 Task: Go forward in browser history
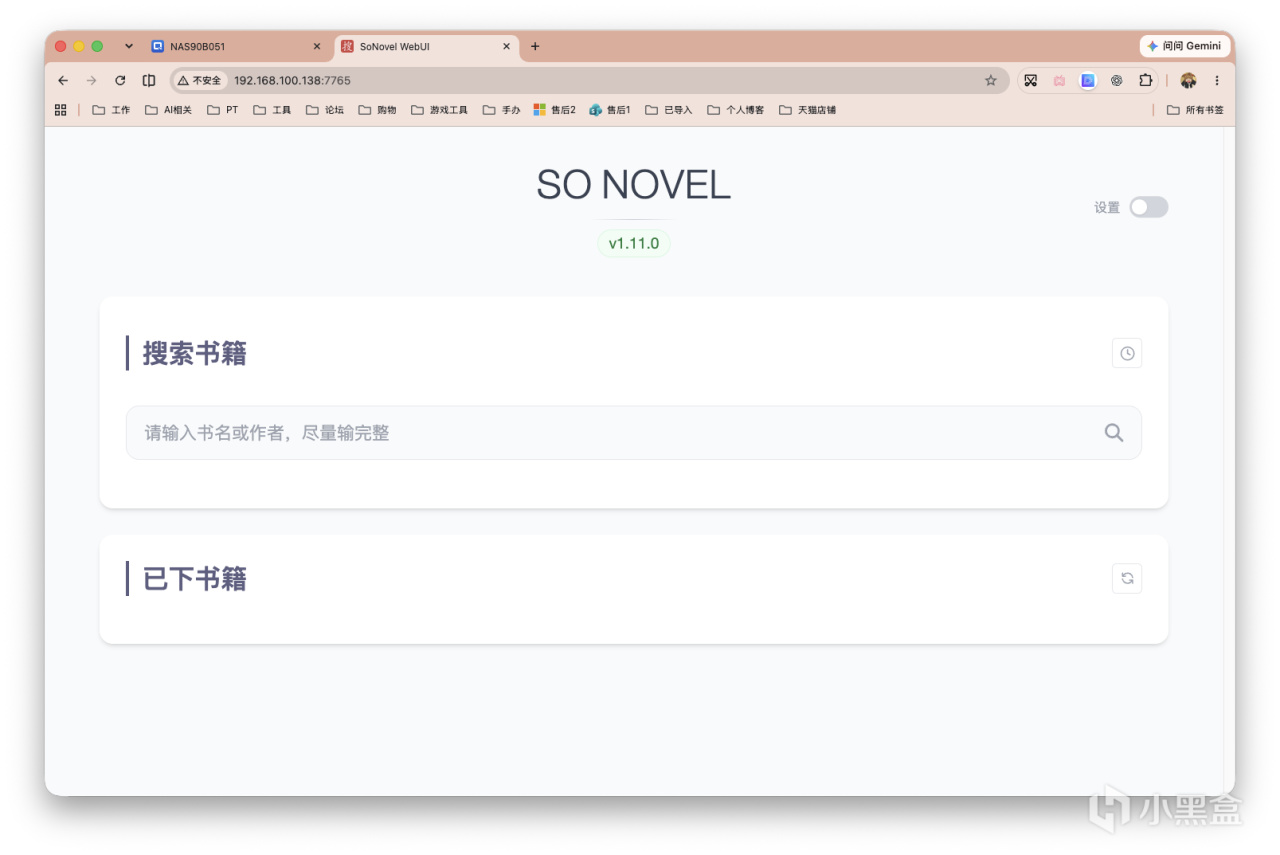pos(91,80)
